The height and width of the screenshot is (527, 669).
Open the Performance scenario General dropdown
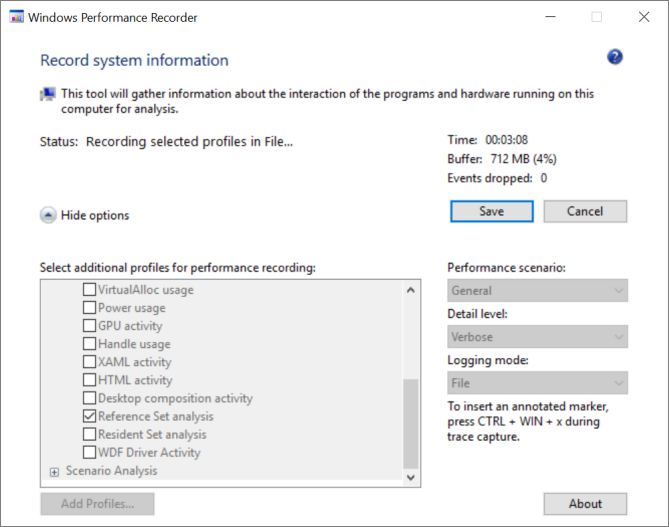(537, 291)
